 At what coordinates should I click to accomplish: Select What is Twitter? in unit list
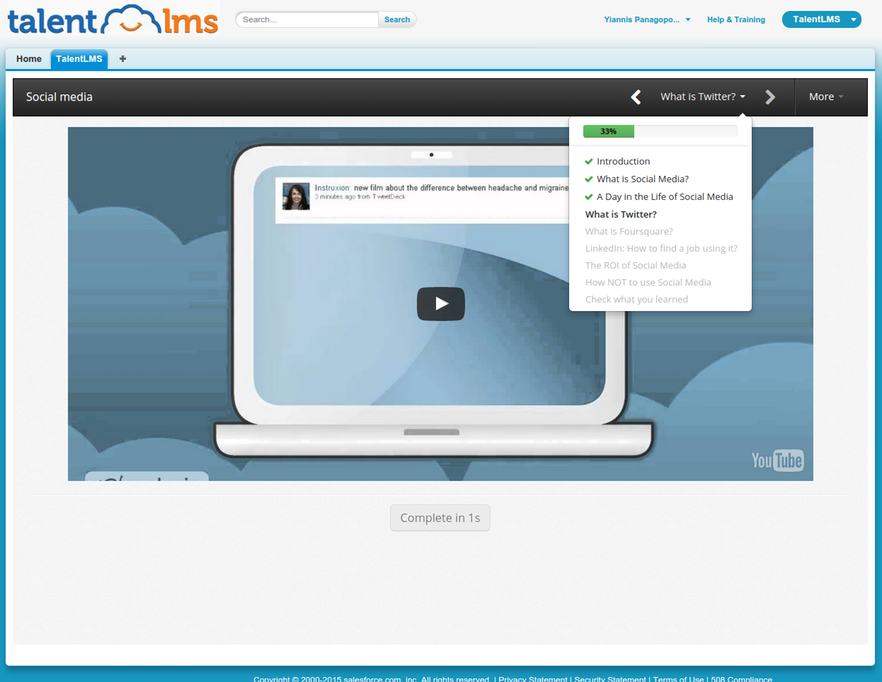[x=620, y=214]
